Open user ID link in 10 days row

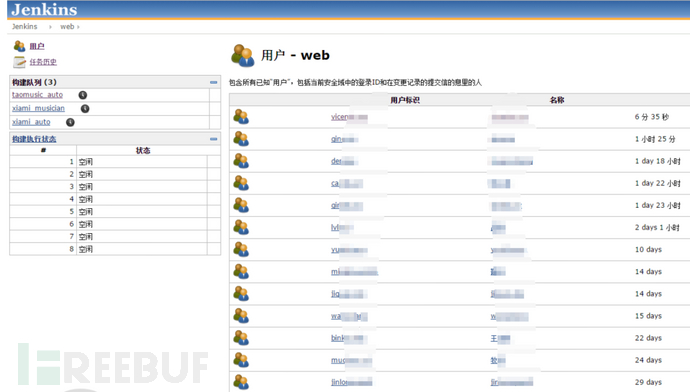coord(349,249)
